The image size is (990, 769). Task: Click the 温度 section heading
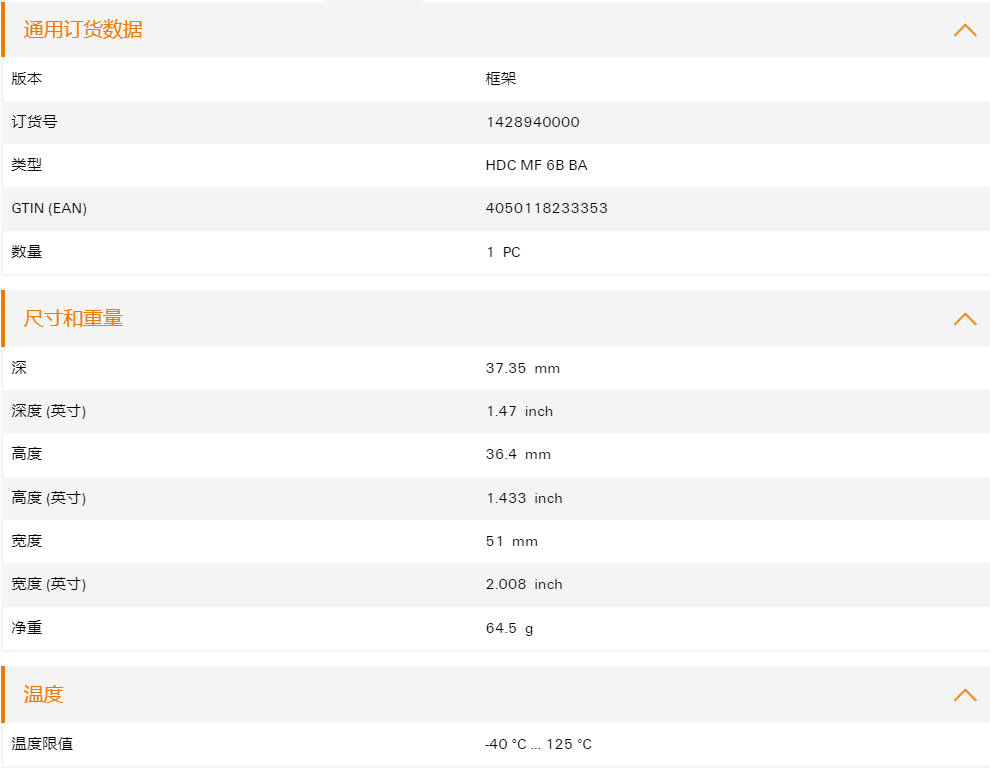[44, 694]
